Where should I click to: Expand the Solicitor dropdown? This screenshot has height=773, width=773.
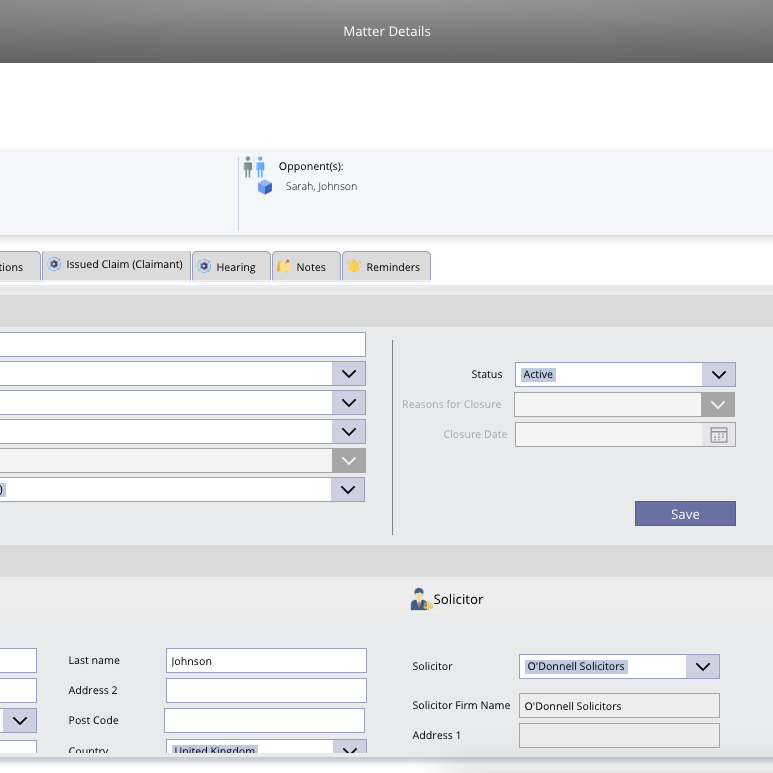703,667
